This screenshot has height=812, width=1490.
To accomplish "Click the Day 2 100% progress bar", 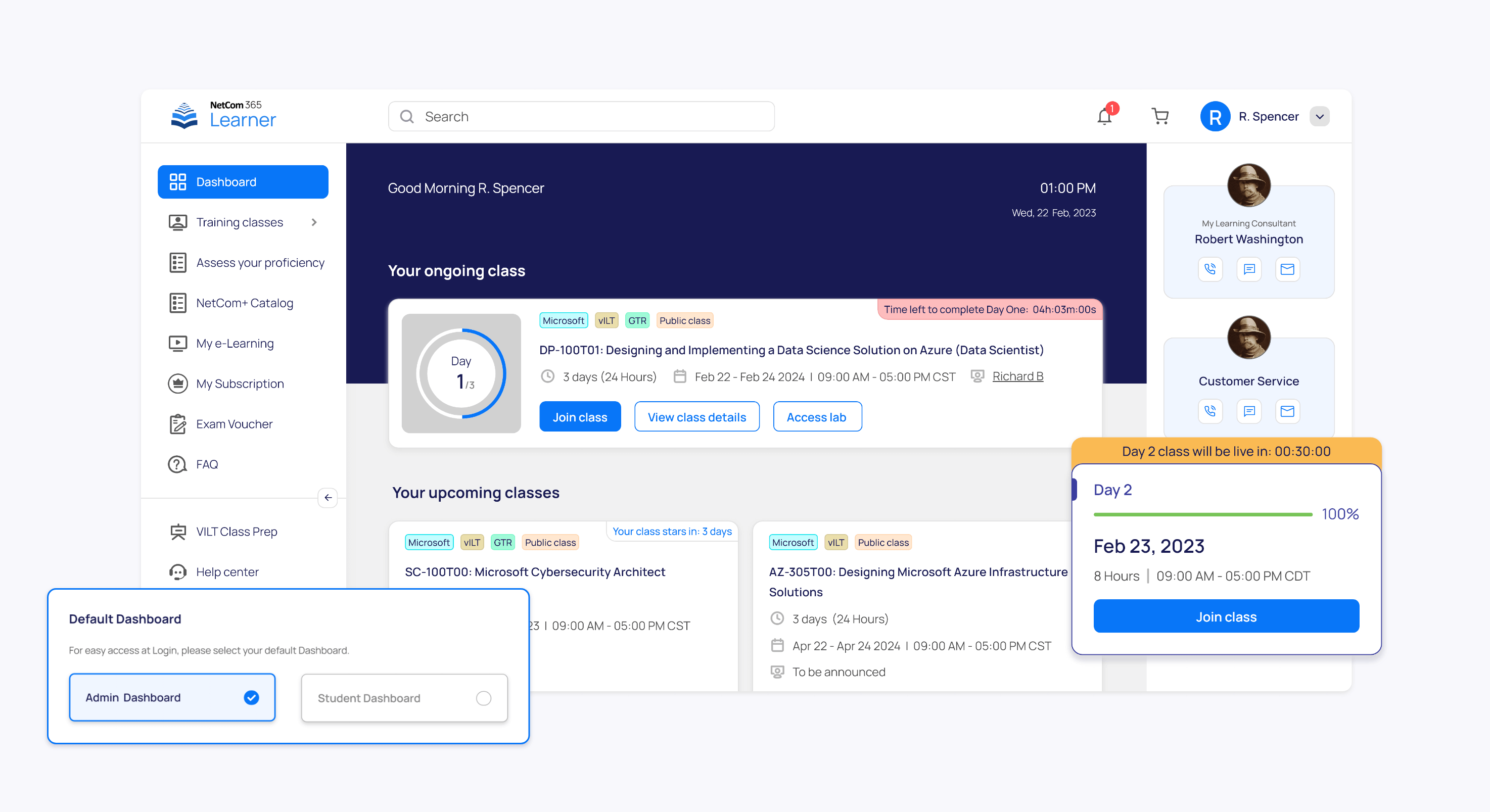I will [1202, 514].
